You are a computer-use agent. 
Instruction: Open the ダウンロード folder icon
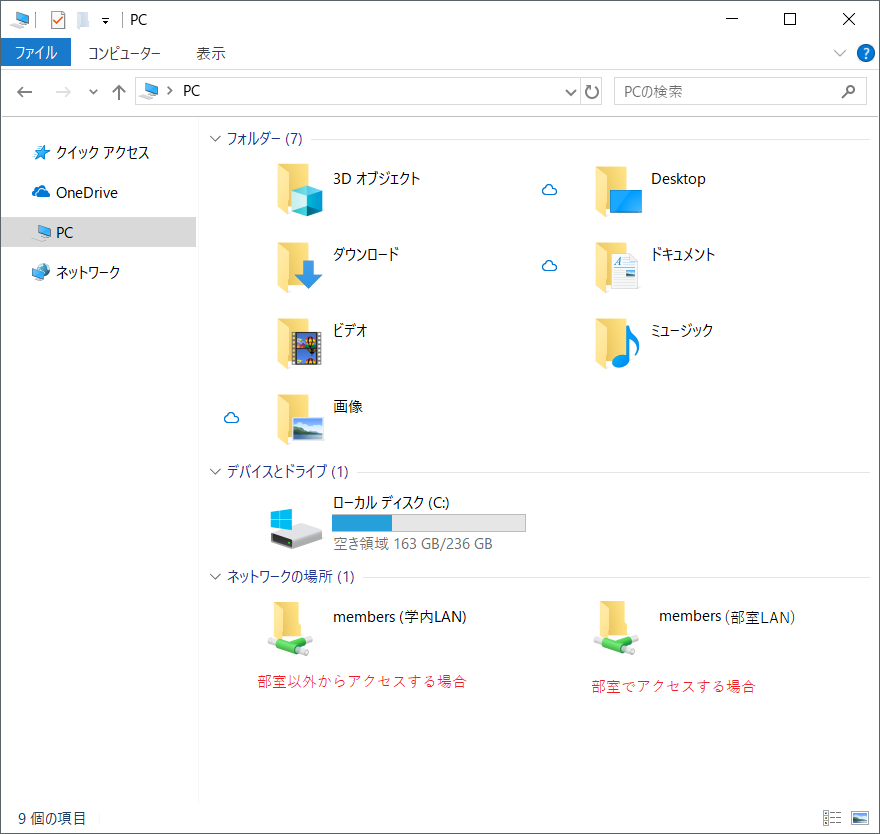pos(301,267)
